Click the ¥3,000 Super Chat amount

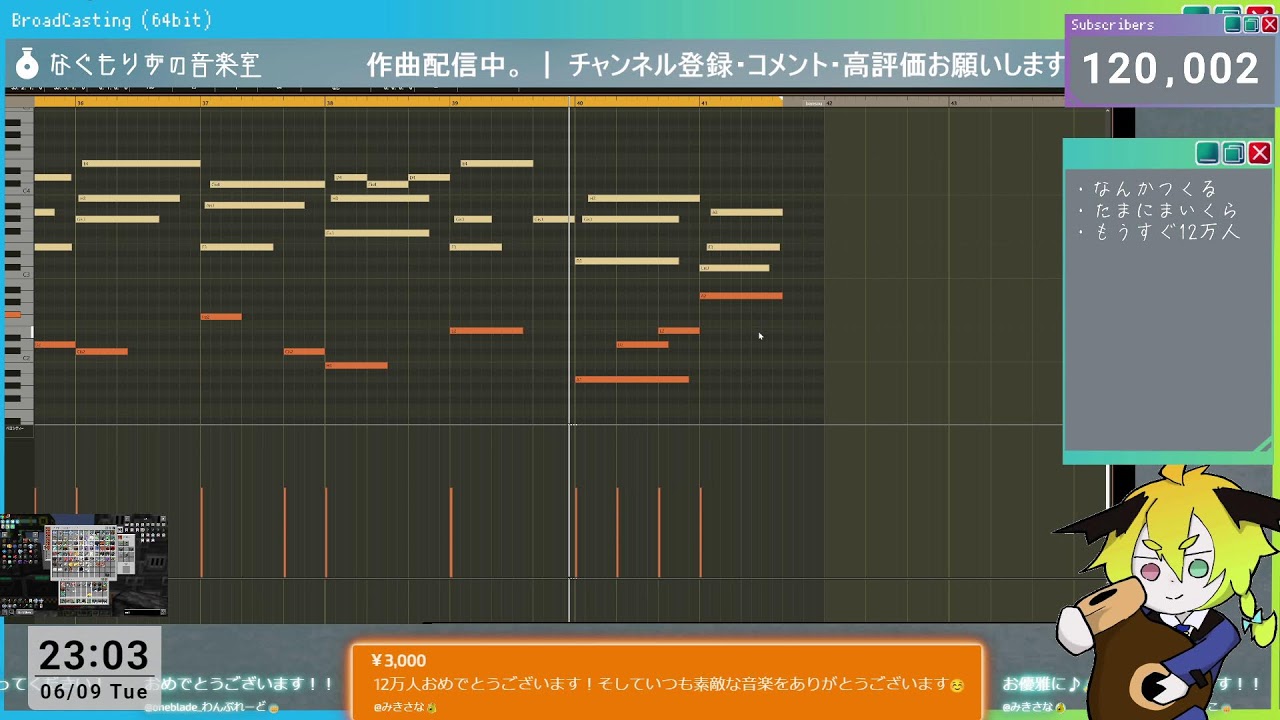point(398,661)
